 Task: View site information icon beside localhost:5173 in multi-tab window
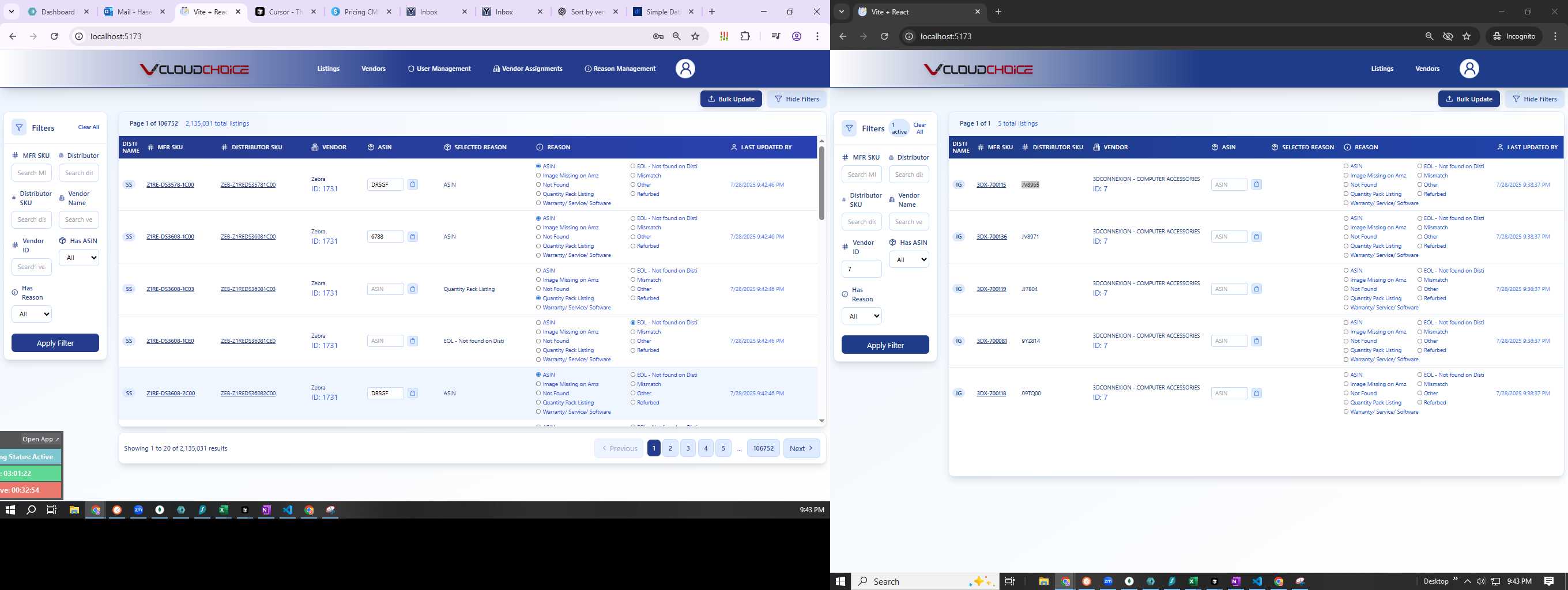[78, 36]
